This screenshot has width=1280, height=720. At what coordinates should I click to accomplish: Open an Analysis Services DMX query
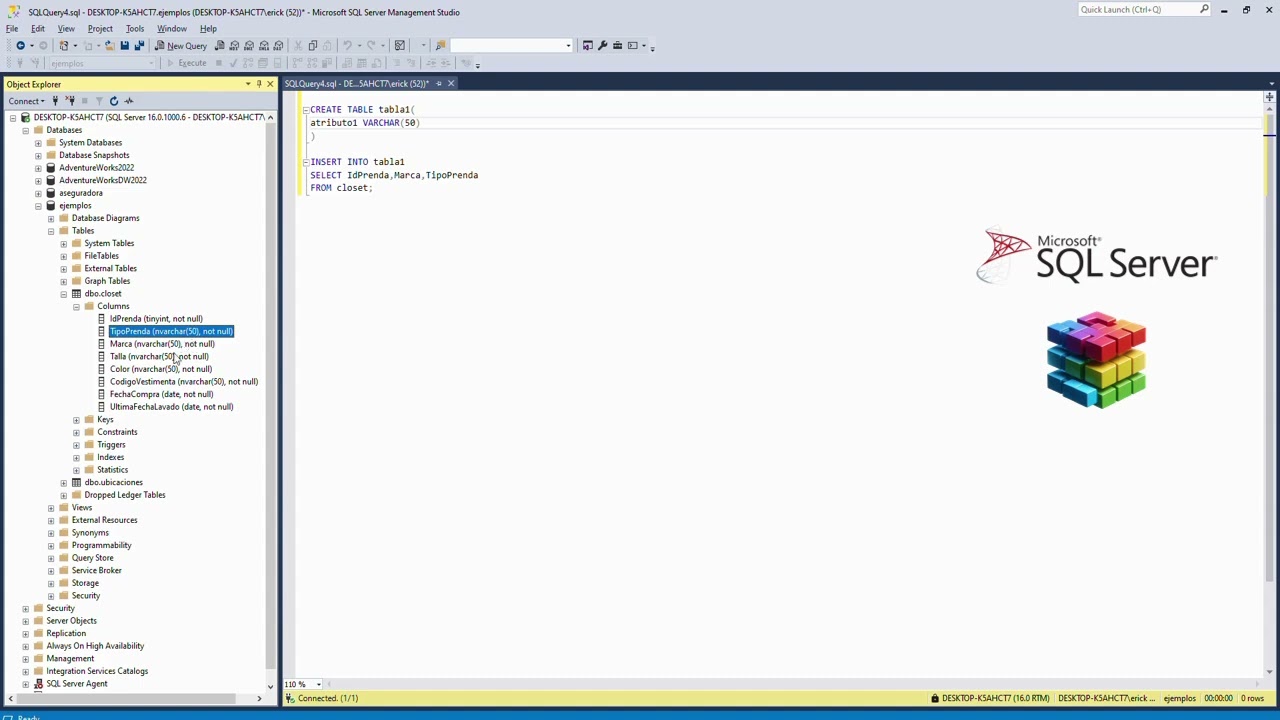click(249, 45)
